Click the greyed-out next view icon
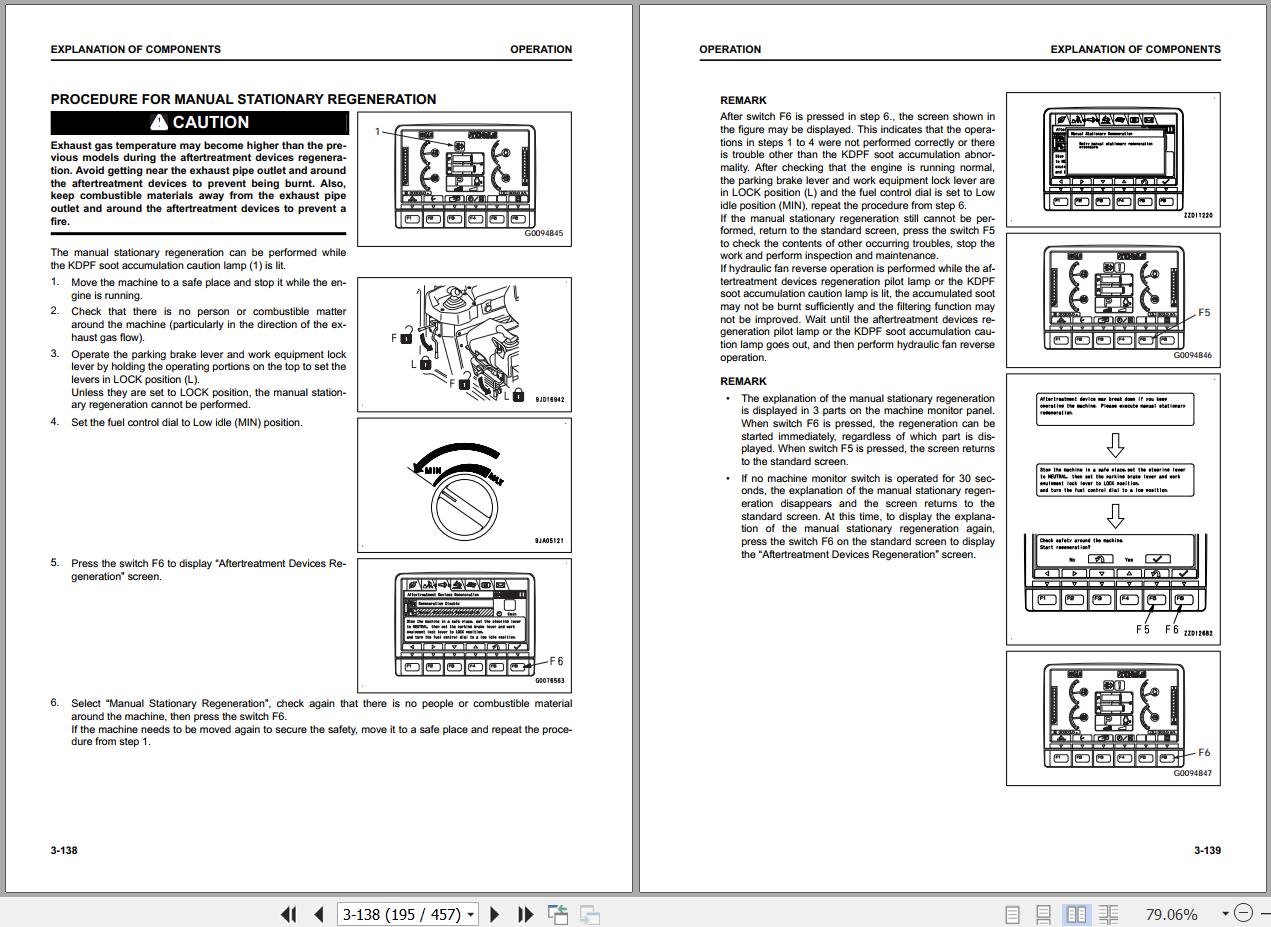 590,914
